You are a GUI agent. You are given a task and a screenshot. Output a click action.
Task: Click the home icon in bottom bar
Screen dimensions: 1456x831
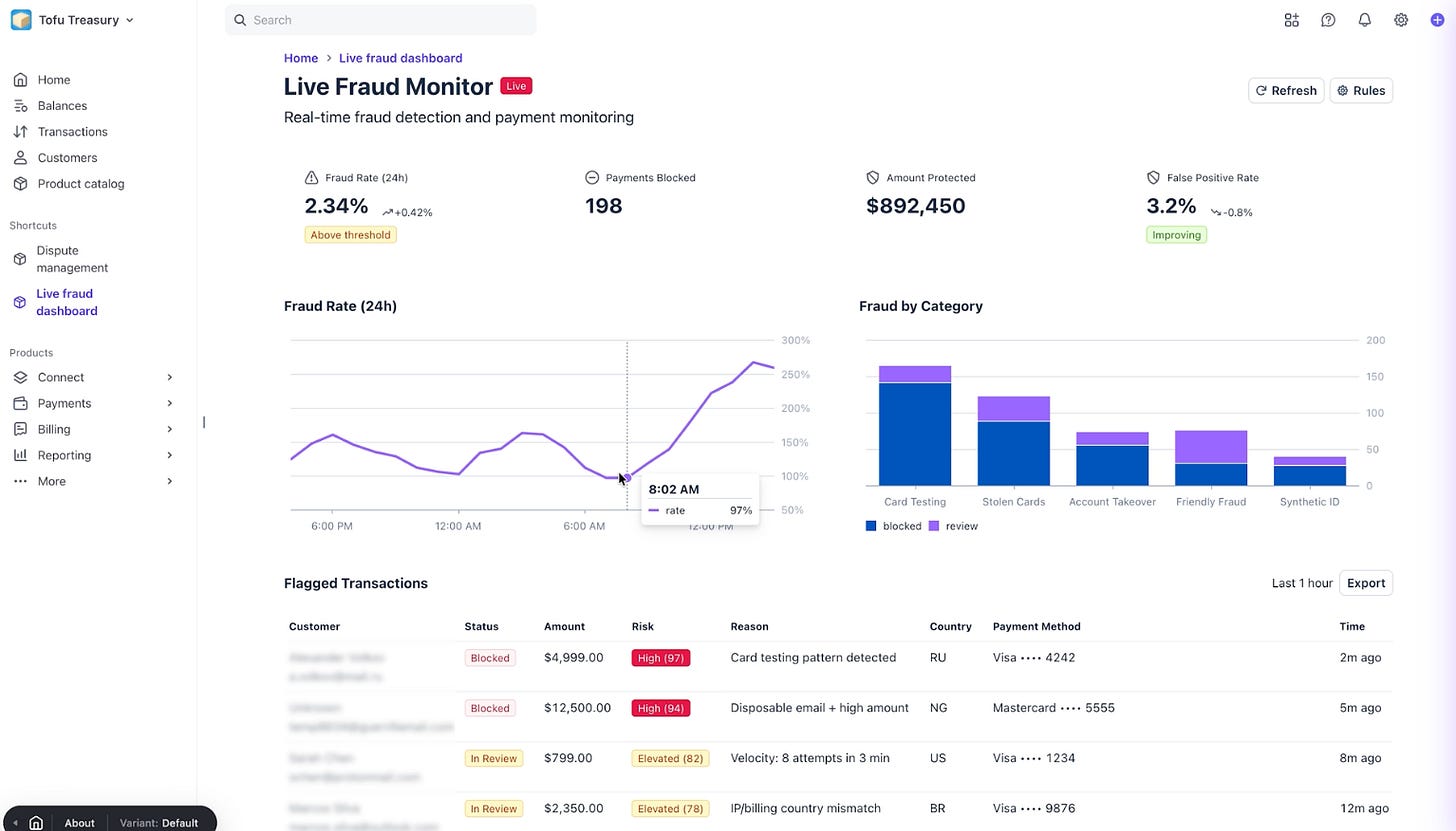pyautogui.click(x=36, y=823)
